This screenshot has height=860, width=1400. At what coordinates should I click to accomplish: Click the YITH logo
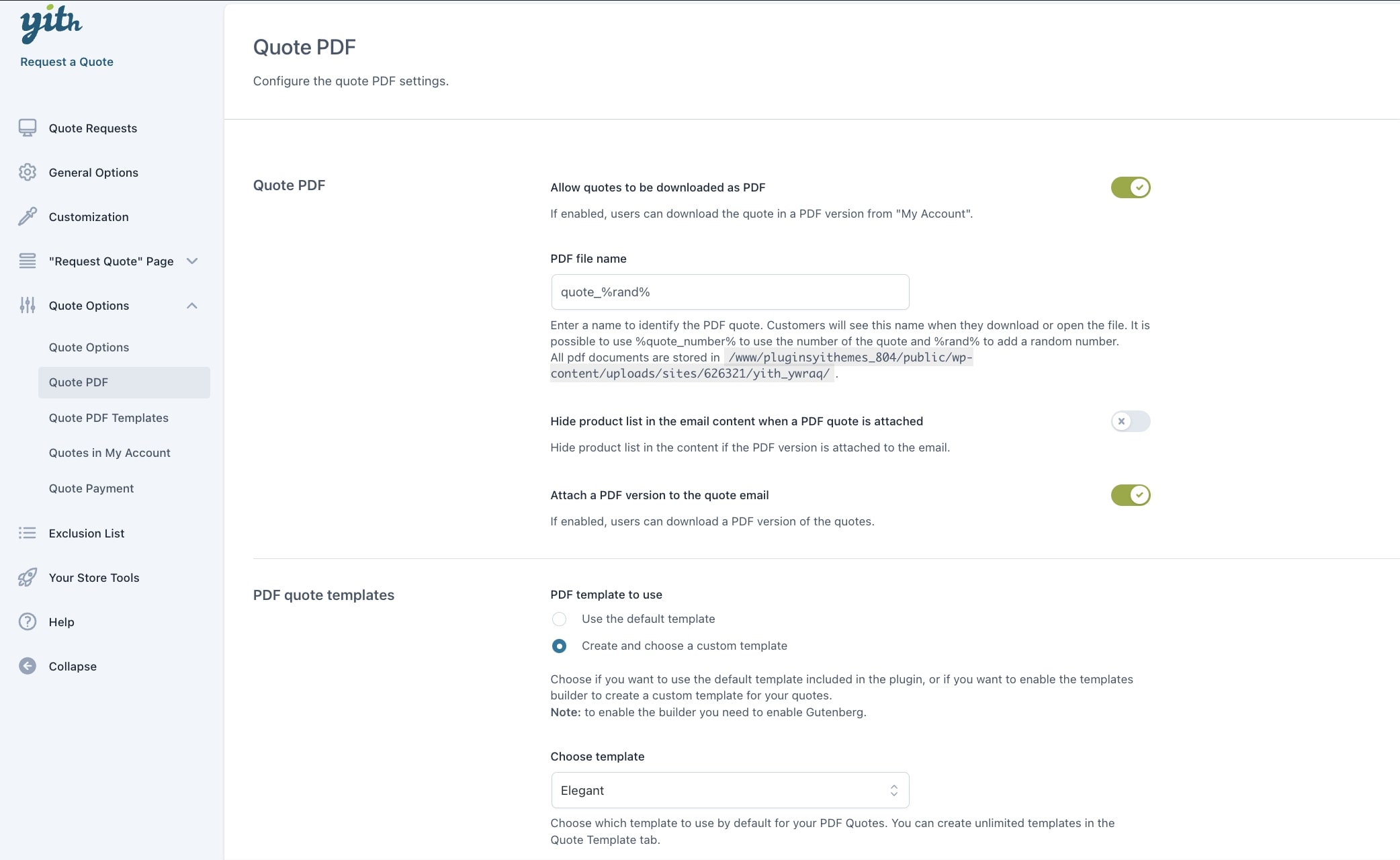click(51, 24)
